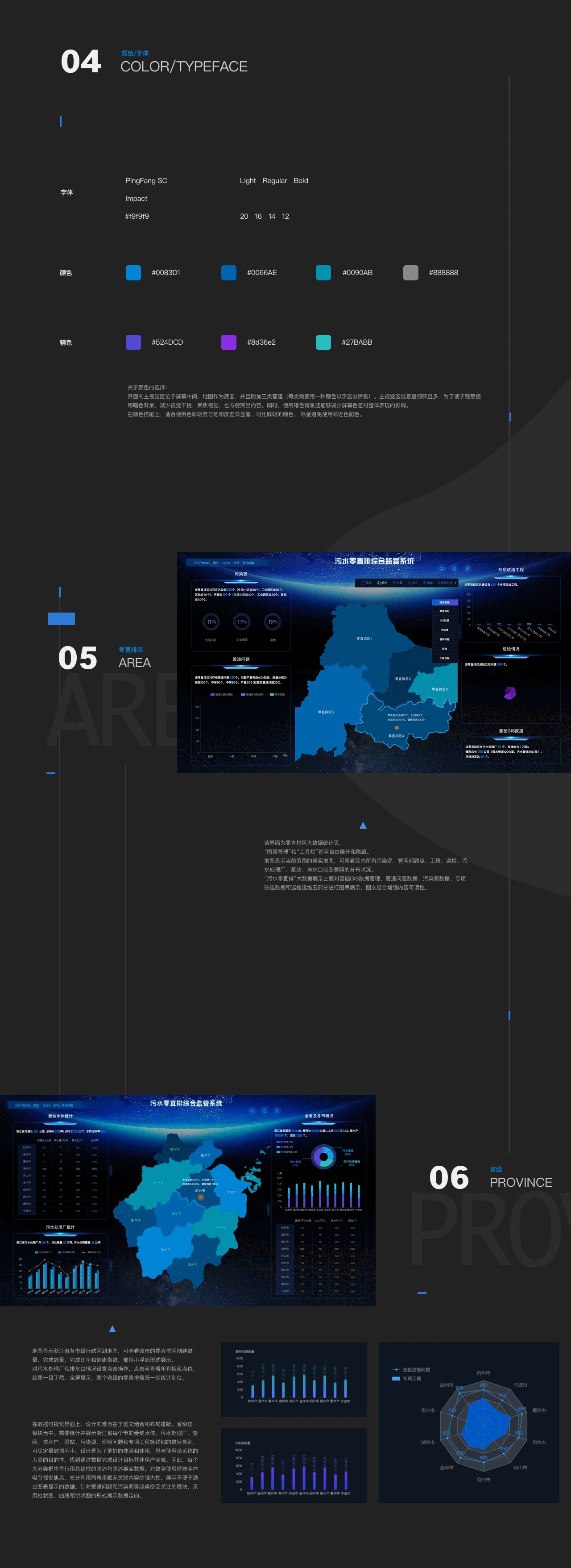The image size is (571, 1568).
Task: Open 图层管理 layer menu header
Action: point(444,602)
